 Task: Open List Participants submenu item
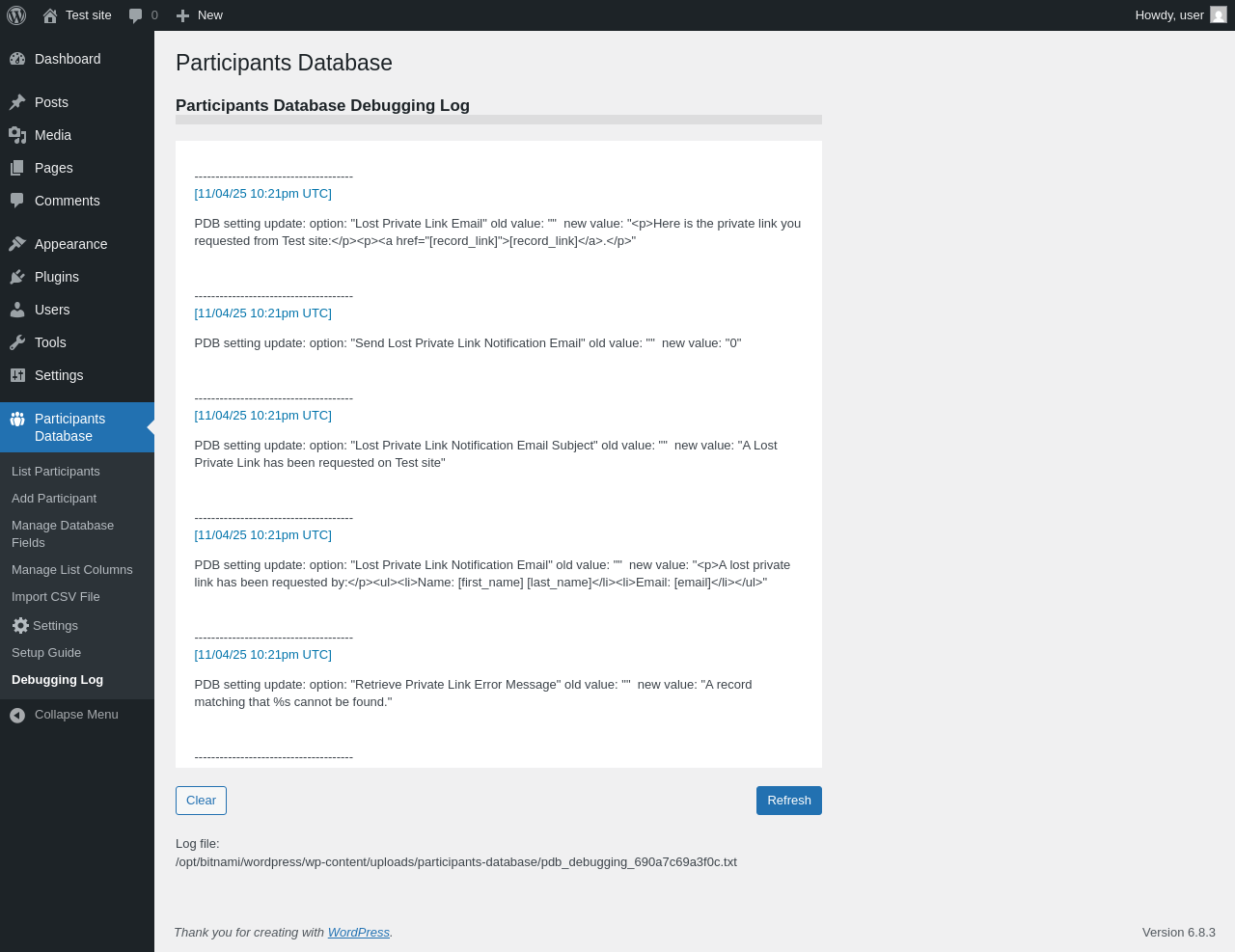click(56, 472)
